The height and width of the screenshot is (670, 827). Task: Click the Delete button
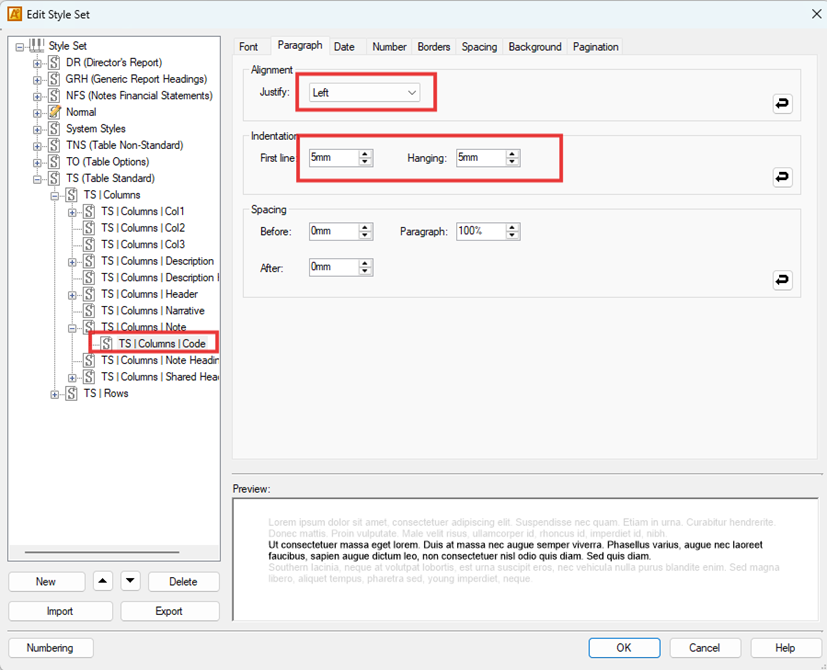183,581
